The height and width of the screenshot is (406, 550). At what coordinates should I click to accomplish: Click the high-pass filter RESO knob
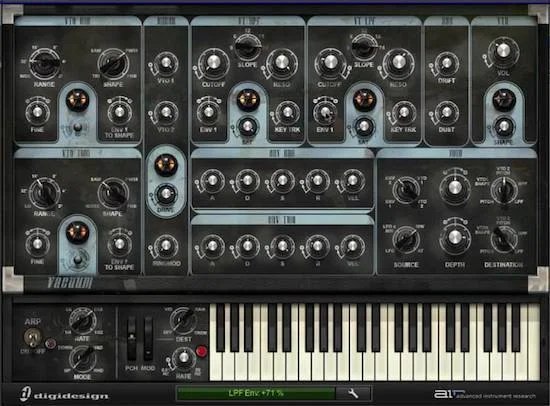point(281,63)
